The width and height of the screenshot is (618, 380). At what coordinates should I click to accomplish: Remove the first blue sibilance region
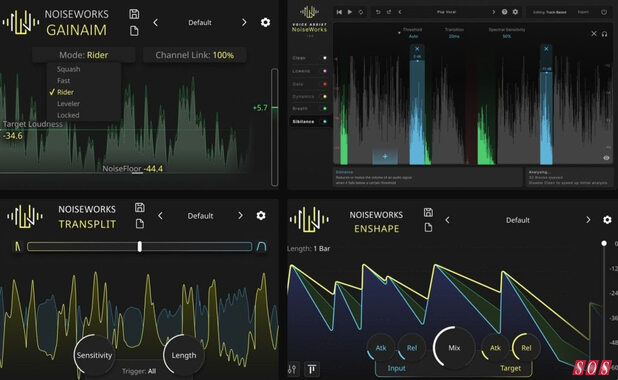[417, 49]
